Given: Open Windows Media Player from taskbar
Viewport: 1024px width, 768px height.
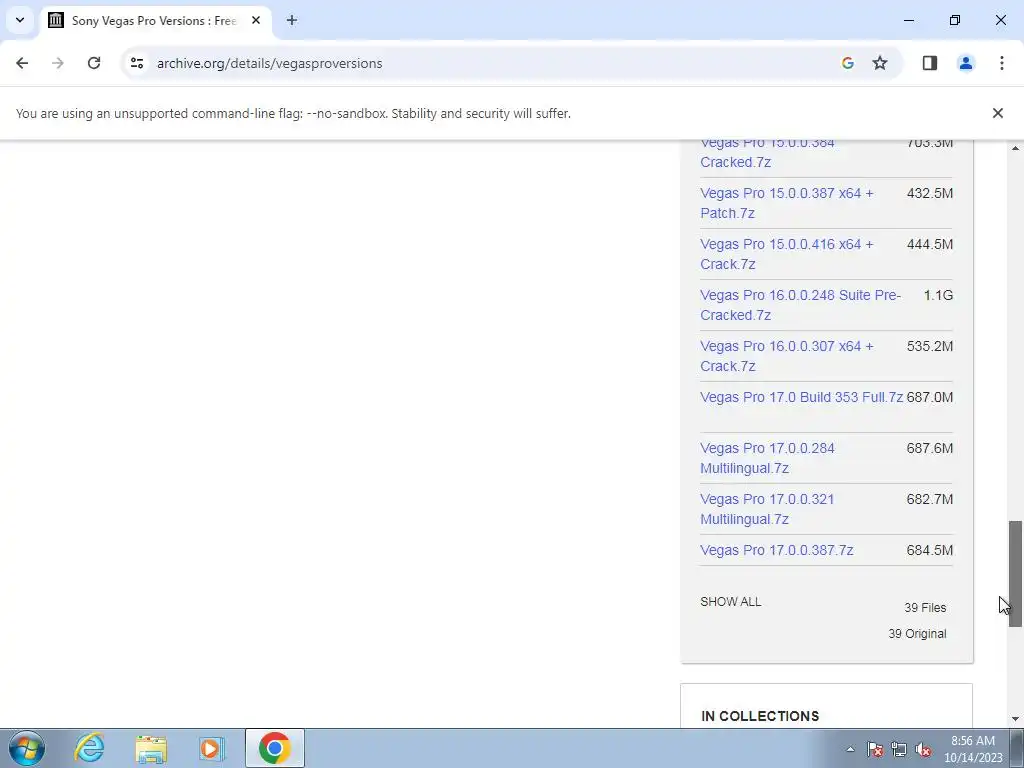Looking at the screenshot, I should point(212,748).
